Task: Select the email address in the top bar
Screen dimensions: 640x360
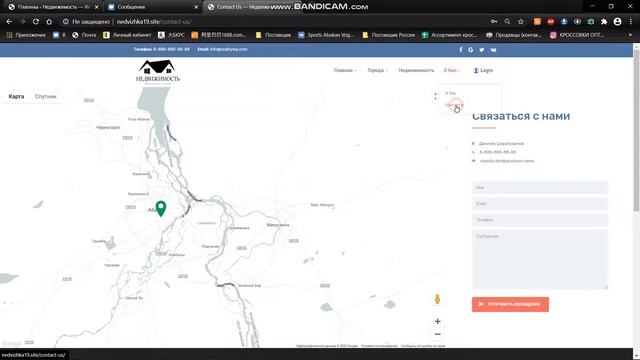Action: (229, 49)
